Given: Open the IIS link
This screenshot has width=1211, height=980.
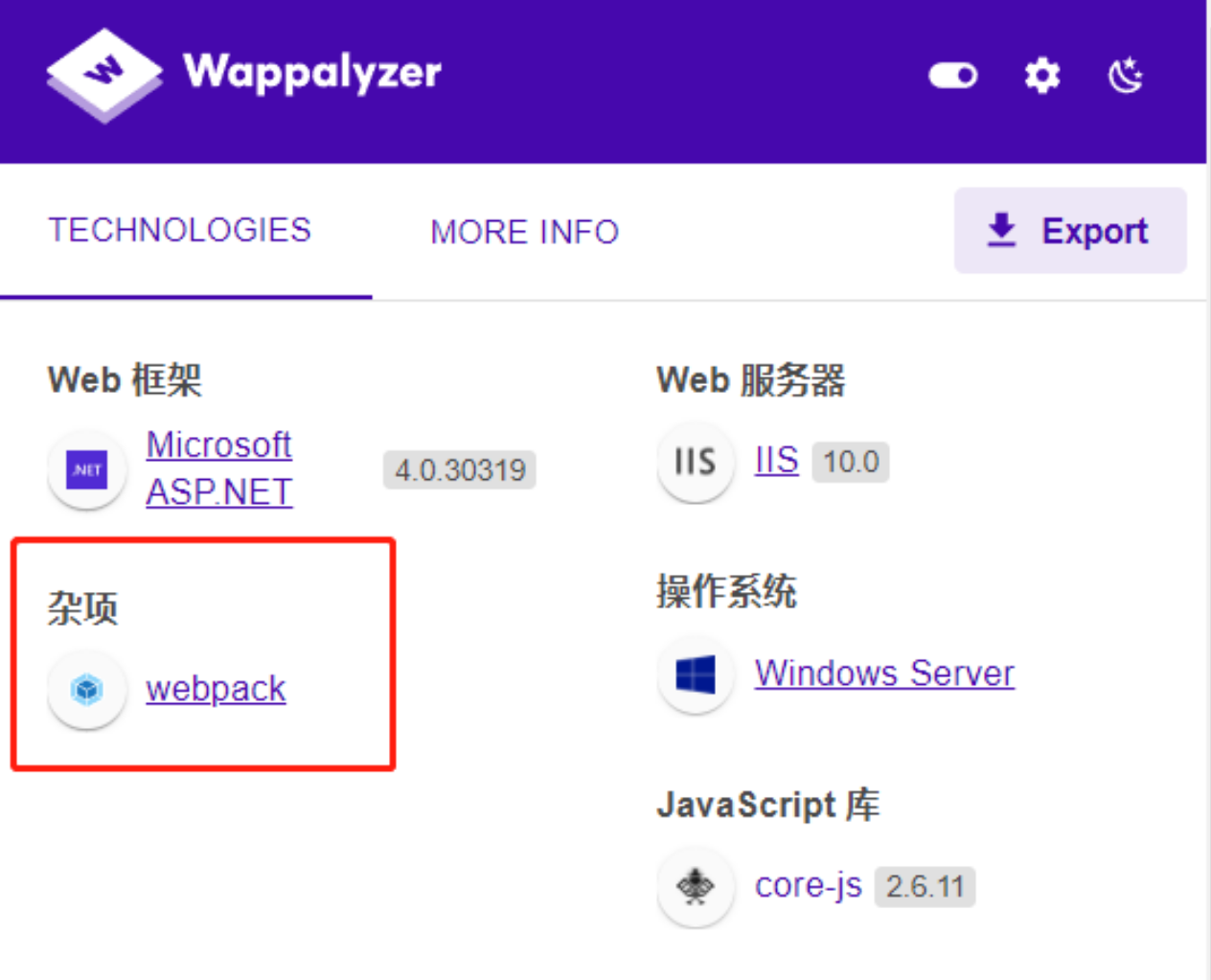Looking at the screenshot, I should [x=774, y=461].
